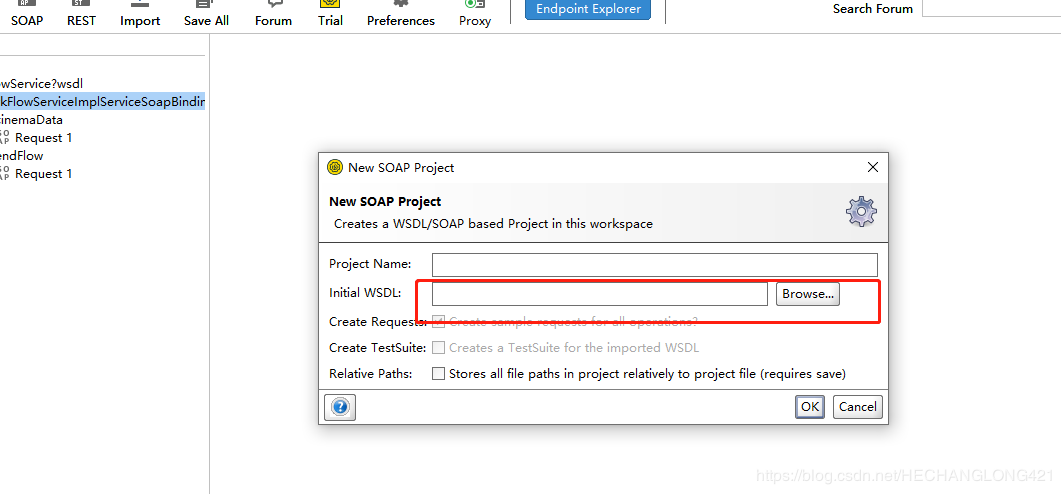This screenshot has height=494, width=1061.
Task: Click the Initial WSDL text field
Action: (599, 294)
